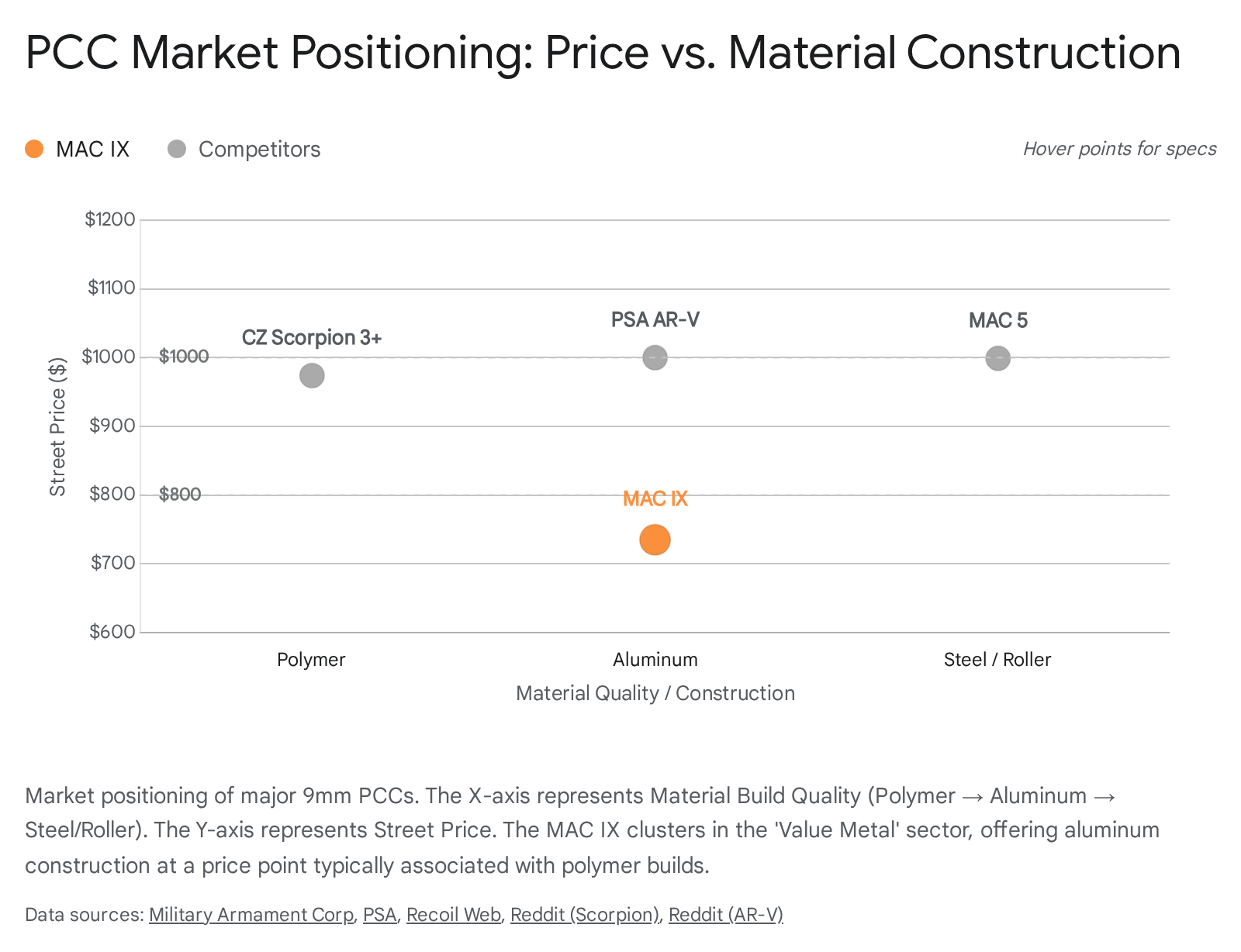This screenshot has height=952, width=1241.
Task: Click the $1000 reference line annotation
Action: (184, 357)
